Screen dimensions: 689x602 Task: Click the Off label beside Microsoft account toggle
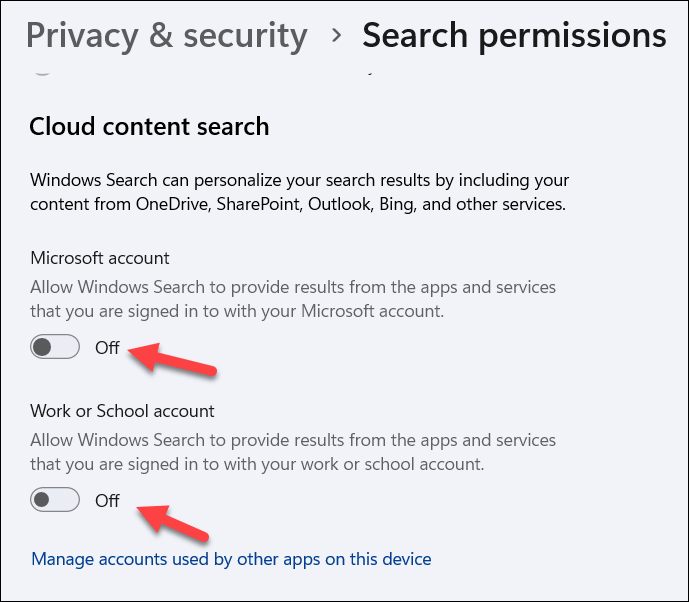click(107, 348)
